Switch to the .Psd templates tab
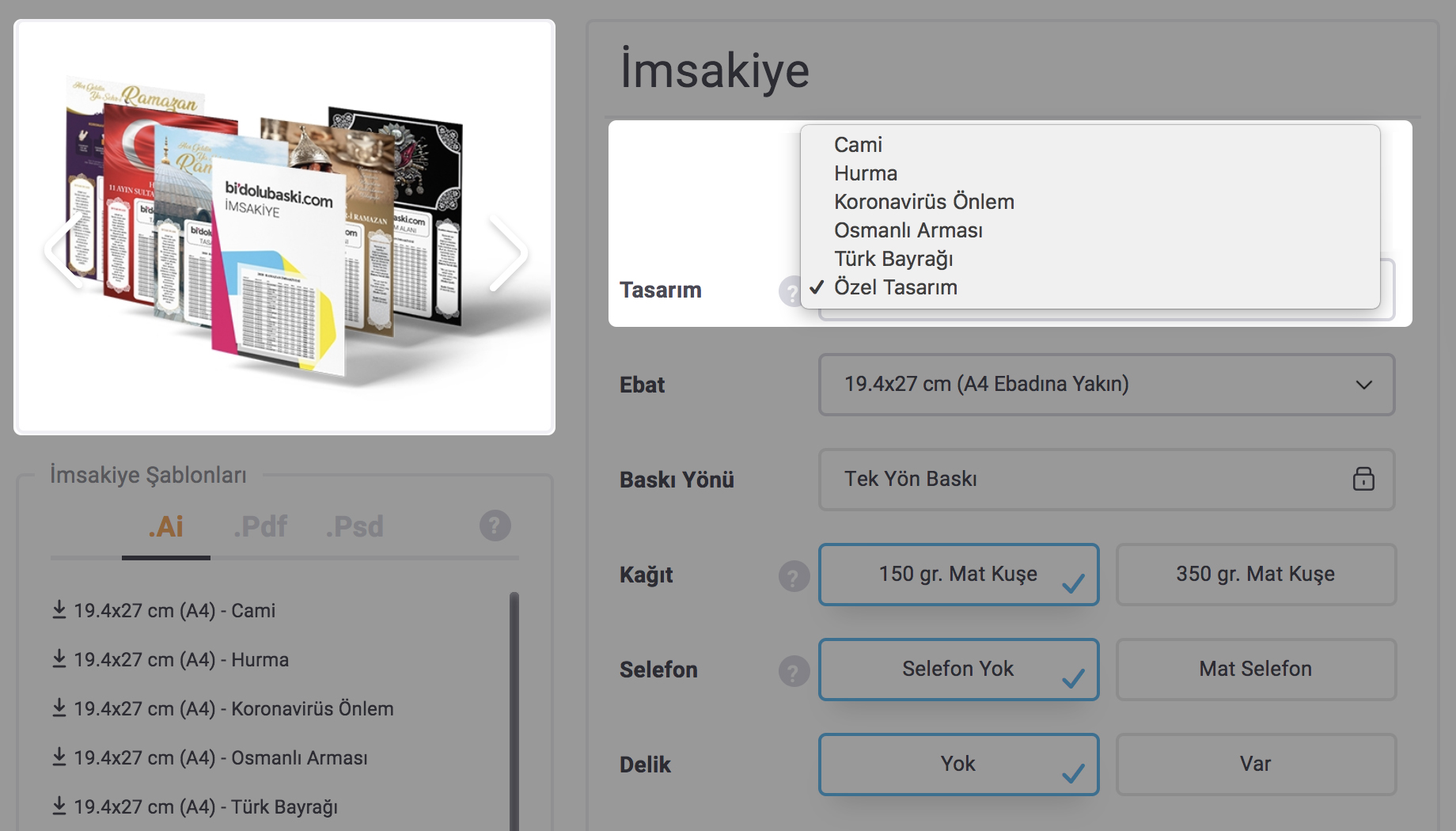 [x=355, y=527]
